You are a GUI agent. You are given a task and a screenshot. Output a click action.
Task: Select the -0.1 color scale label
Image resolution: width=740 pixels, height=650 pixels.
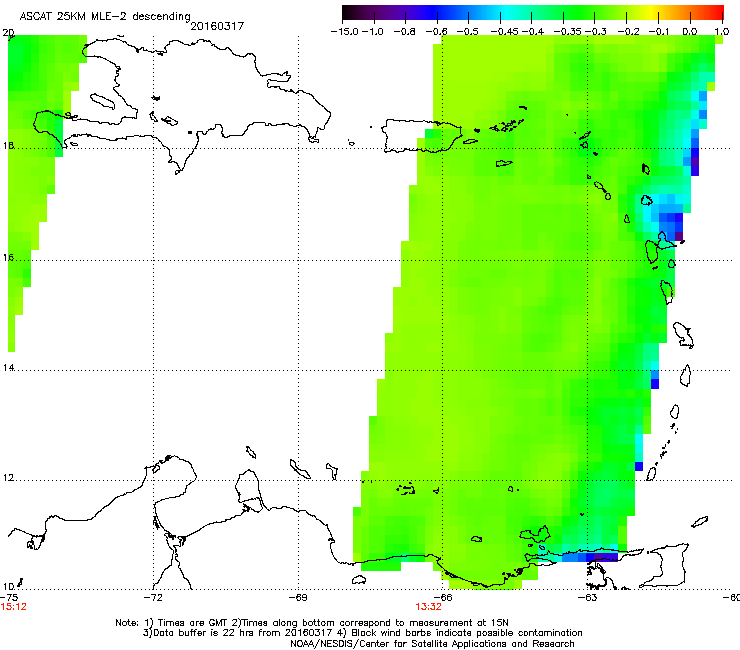point(658,32)
